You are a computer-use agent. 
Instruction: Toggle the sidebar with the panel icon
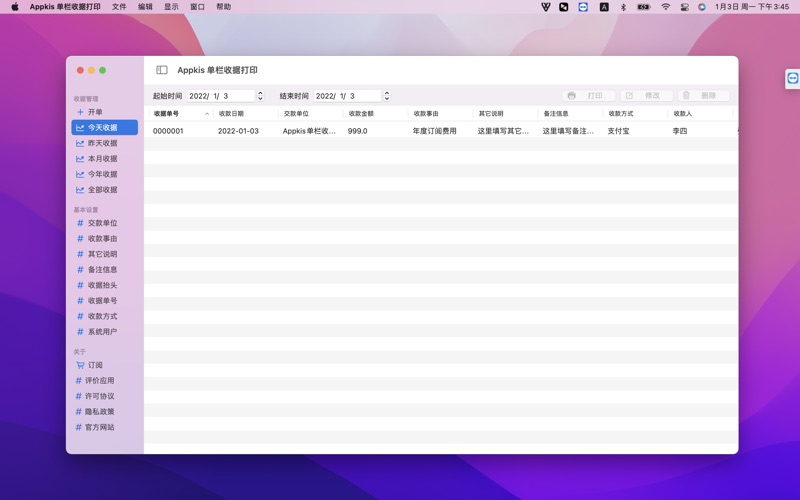point(162,70)
